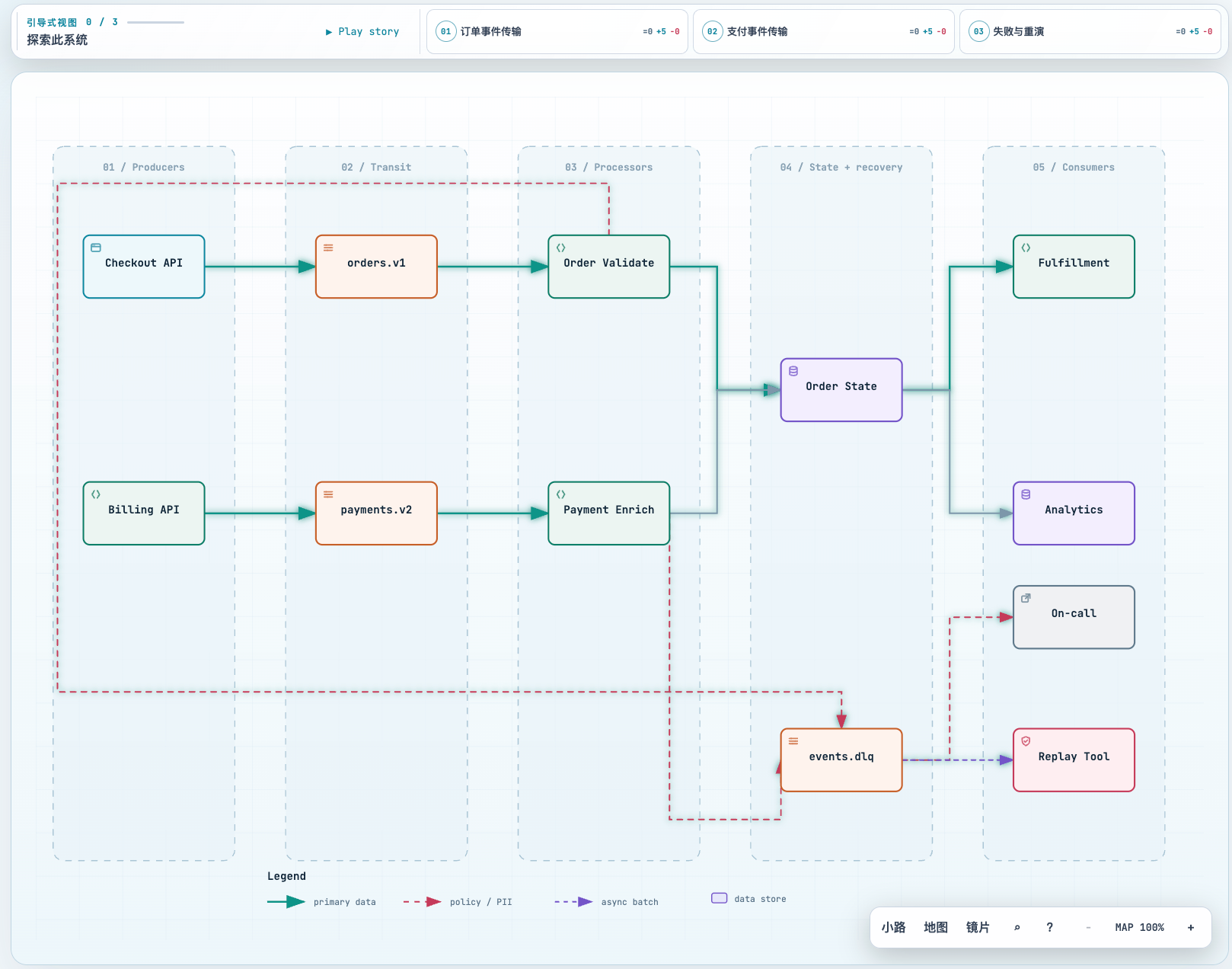Screen dimensions: 1232x969
Task: Click the primary data legend arrow
Action: point(286,902)
